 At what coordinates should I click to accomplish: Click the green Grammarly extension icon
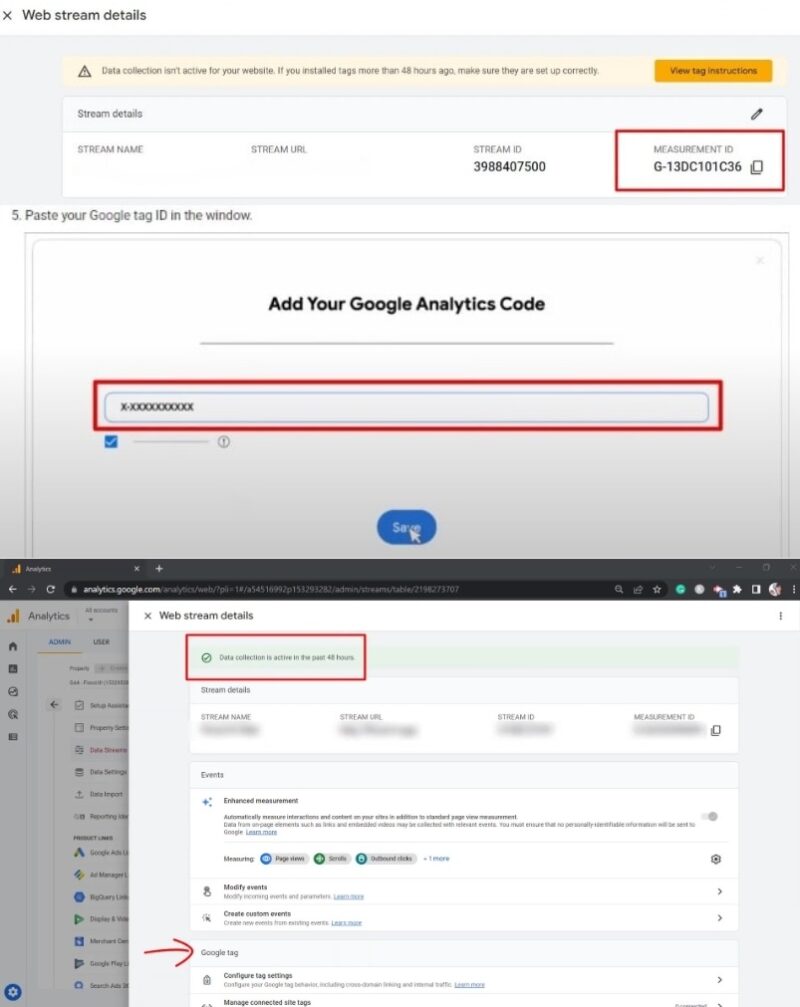click(x=681, y=589)
